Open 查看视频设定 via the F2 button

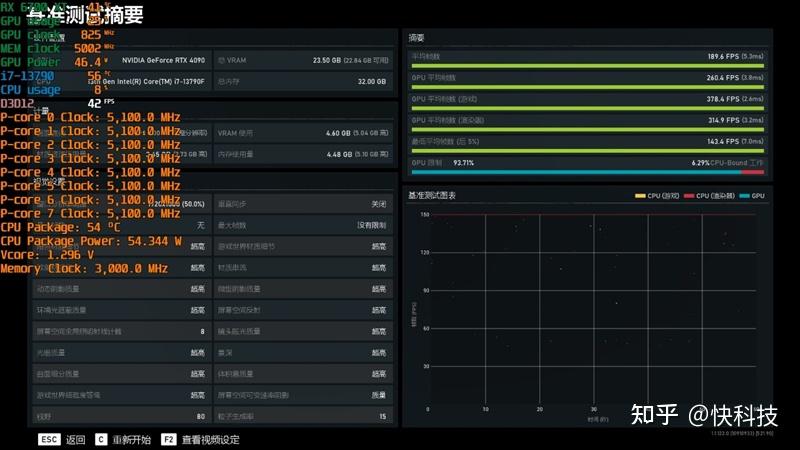(x=200, y=439)
